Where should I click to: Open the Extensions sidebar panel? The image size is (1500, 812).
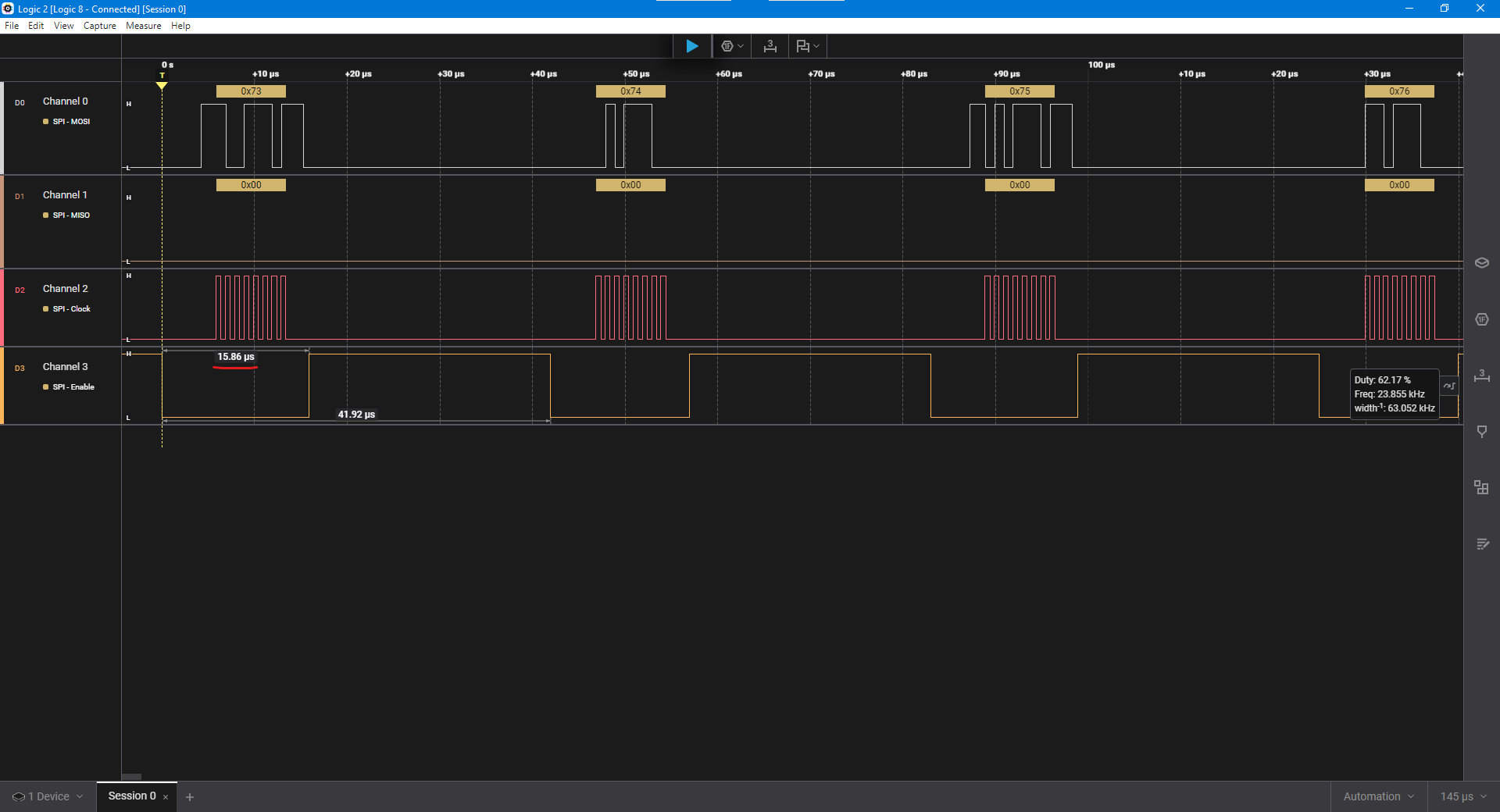[1481, 488]
